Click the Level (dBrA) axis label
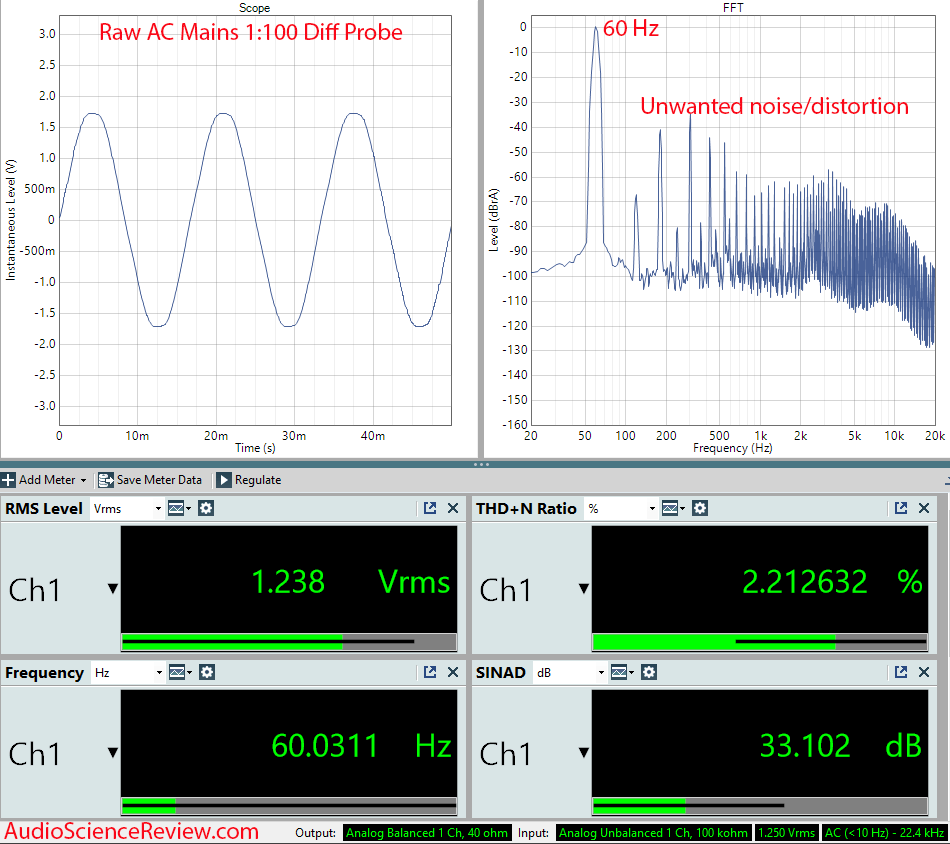The height and width of the screenshot is (844, 950). click(494, 220)
